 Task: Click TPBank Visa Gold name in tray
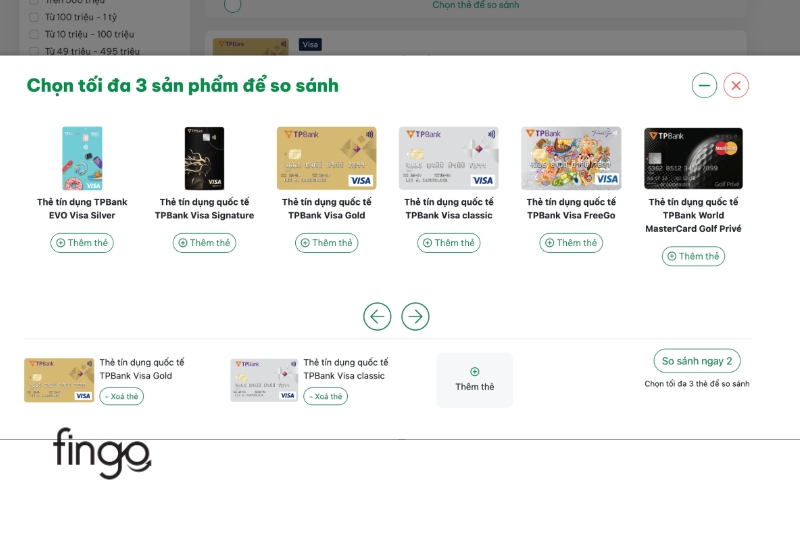tap(142, 369)
